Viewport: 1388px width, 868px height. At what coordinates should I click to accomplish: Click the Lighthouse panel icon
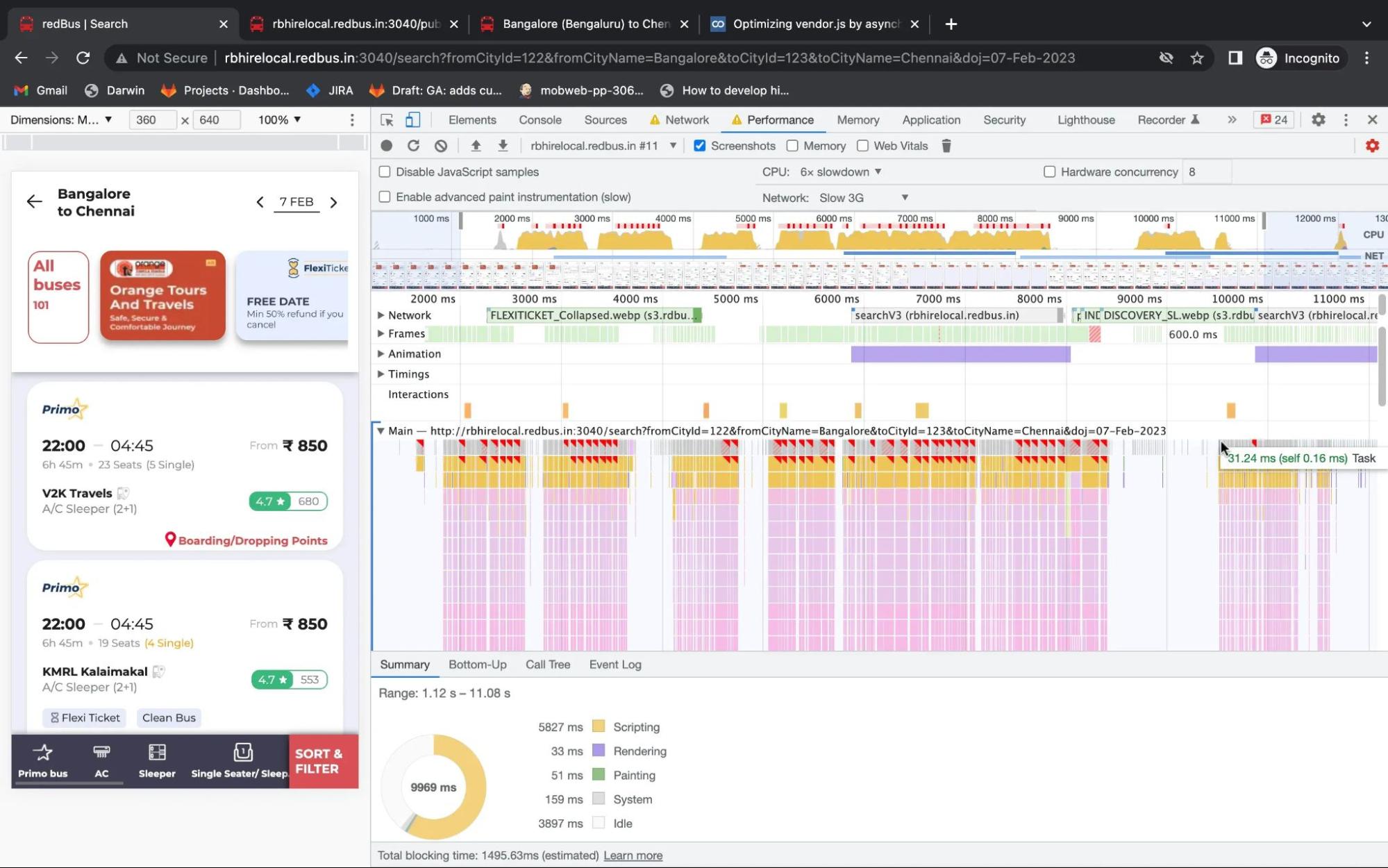point(1086,119)
